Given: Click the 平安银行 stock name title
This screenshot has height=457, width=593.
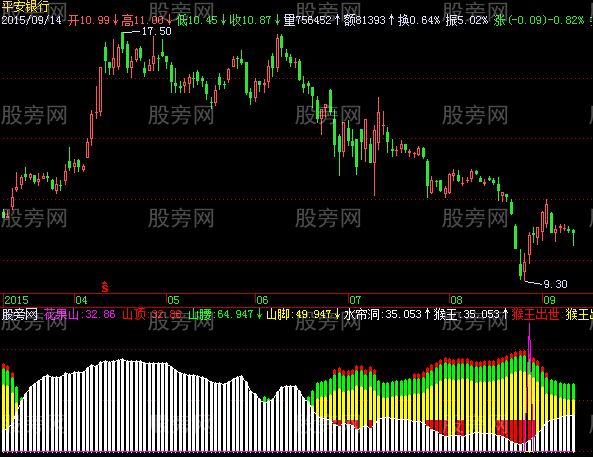Looking at the screenshot, I should point(25,6).
